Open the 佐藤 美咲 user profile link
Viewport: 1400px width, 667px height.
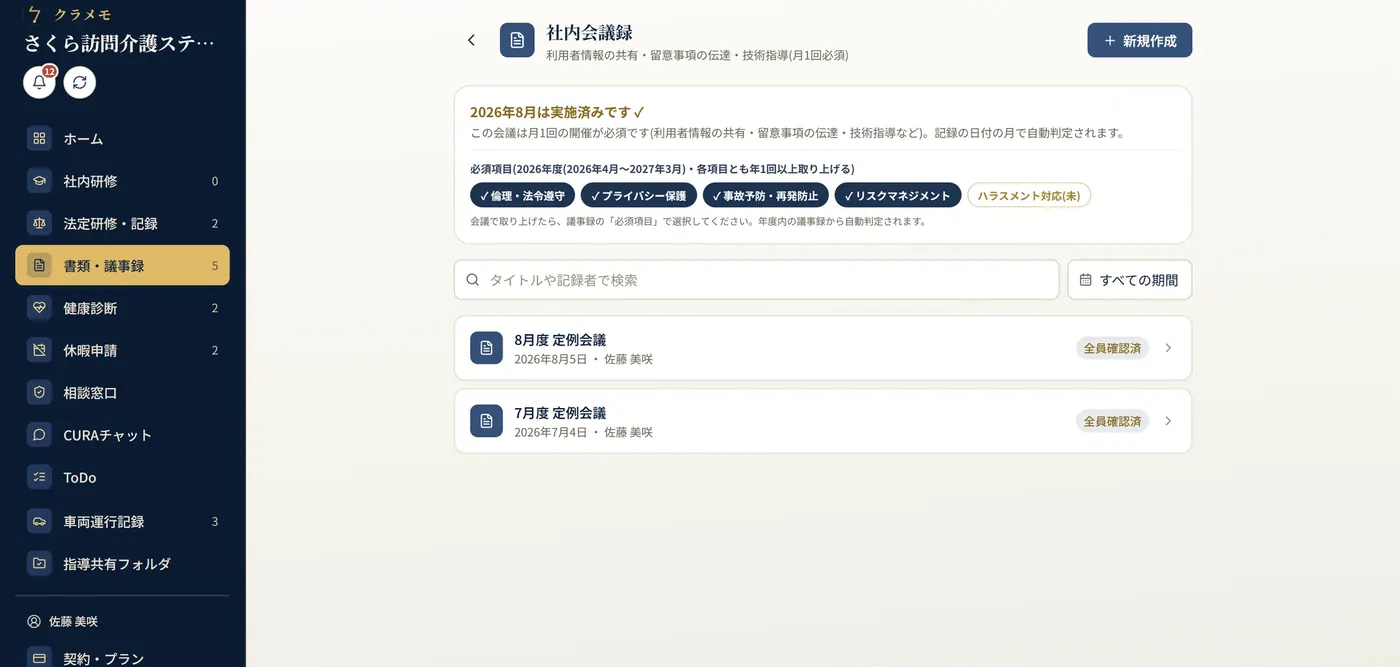click(63, 621)
